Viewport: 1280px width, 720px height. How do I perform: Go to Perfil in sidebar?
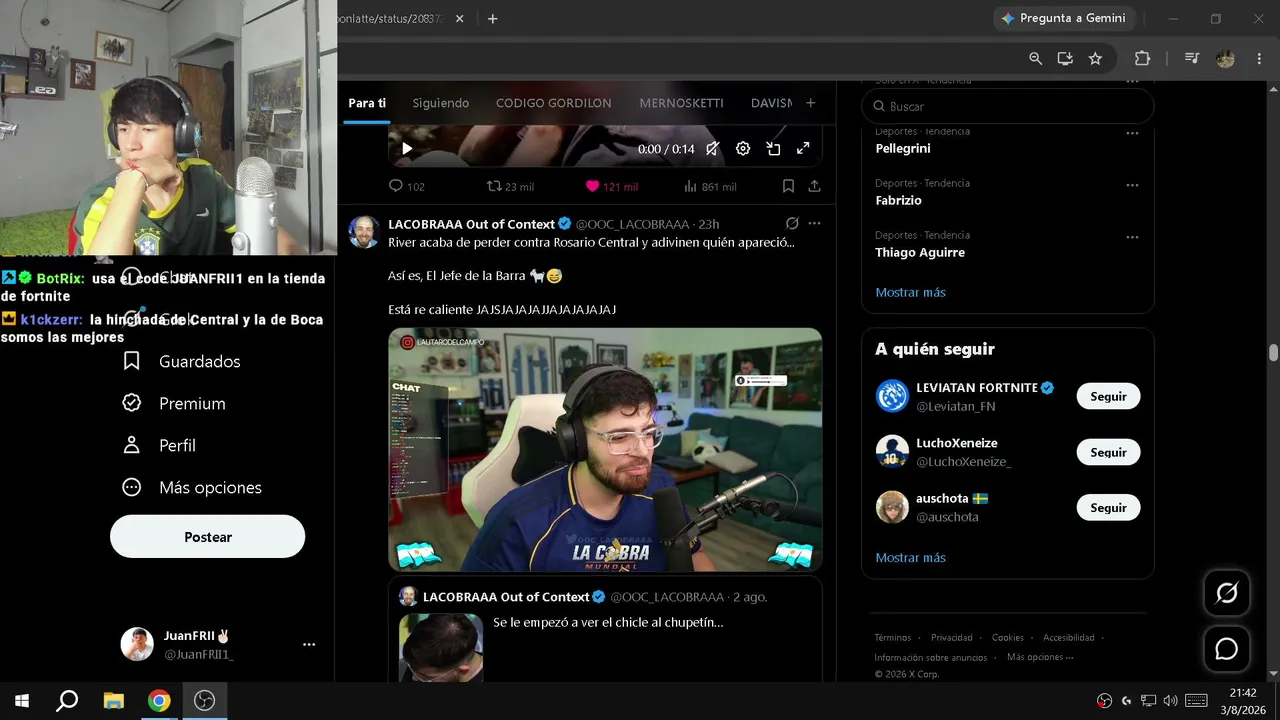click(x=160, y=445)
